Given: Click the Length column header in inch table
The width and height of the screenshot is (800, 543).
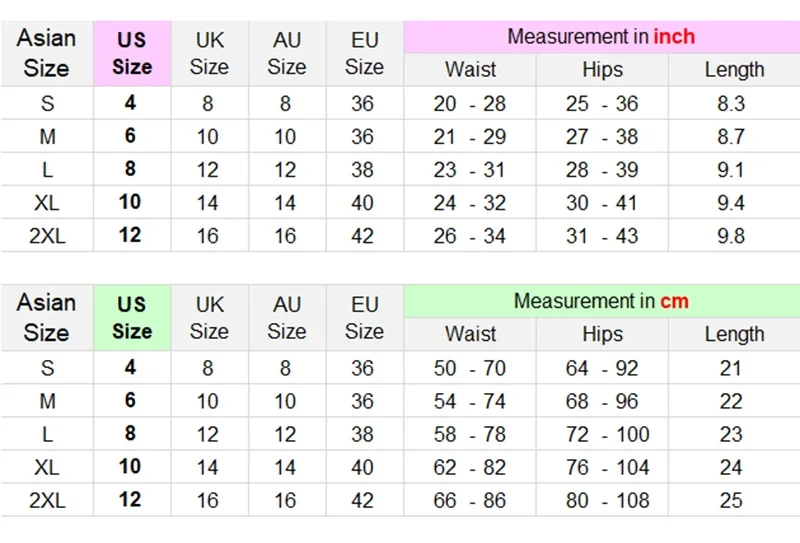Looking at the screenshot, I should [733, 70].
